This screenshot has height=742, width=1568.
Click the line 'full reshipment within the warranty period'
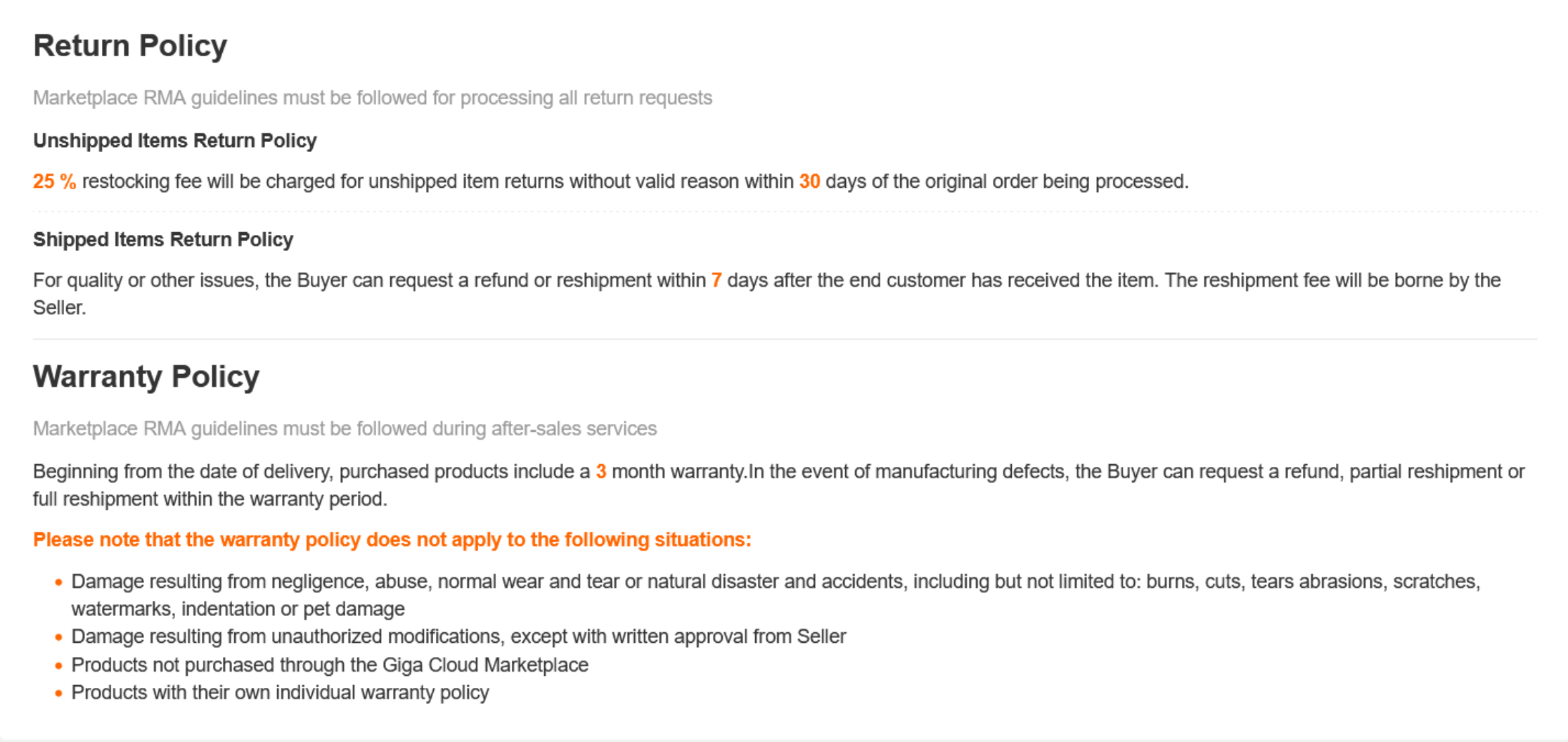coord(210,499)
